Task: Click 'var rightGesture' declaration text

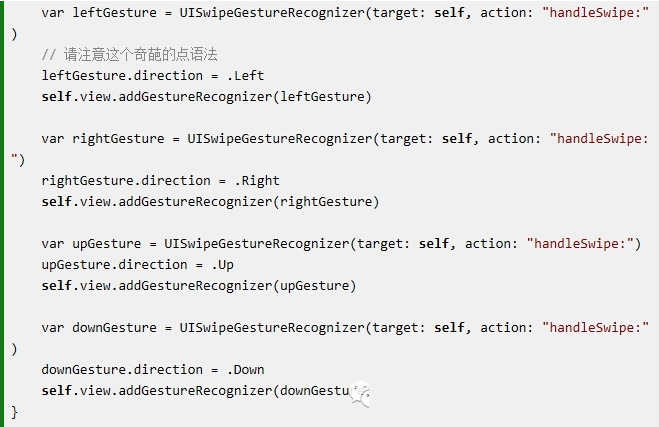Action: pyautogui.click(x=103, y=139)
